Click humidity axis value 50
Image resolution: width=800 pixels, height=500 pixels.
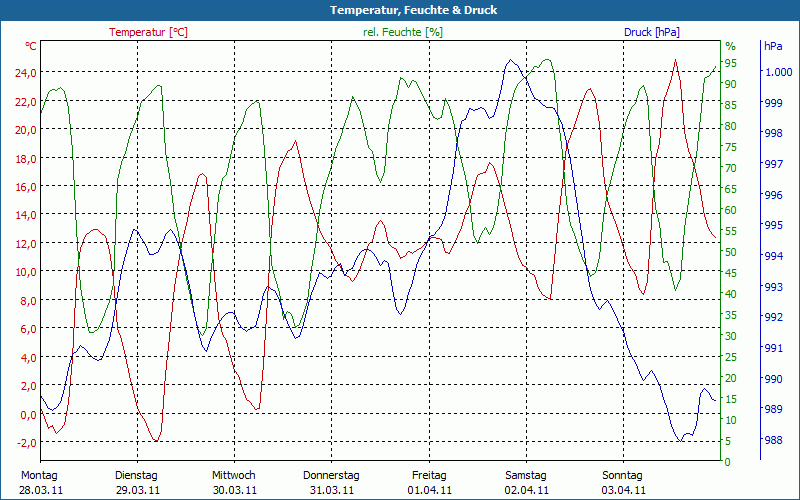point(731,252)
